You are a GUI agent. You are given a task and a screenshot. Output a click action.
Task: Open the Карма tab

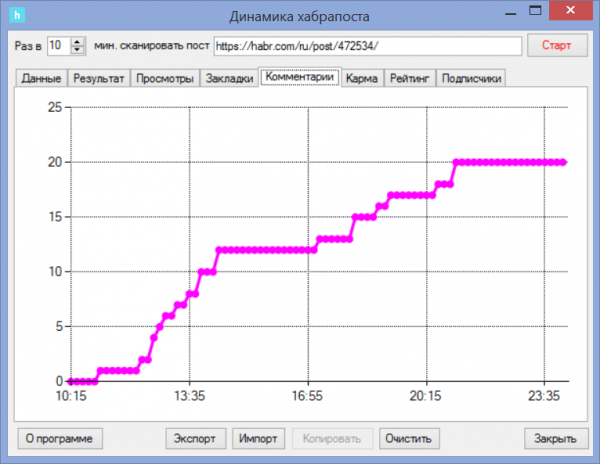(x=362, y=79)
